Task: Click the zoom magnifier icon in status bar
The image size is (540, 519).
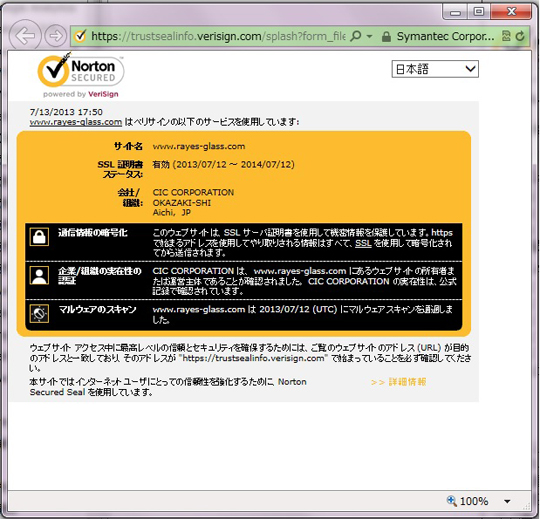Action: 451,500
